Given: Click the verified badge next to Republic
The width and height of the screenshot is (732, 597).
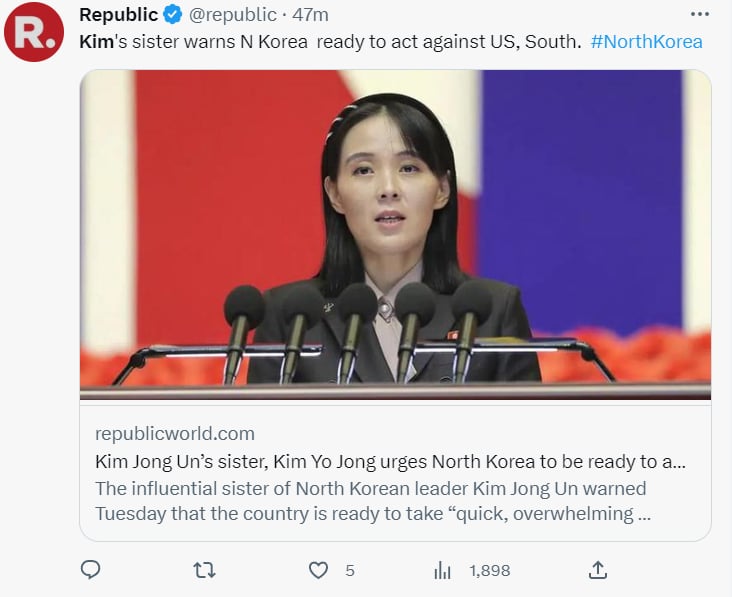Looking at the screenshot, I should 172,15.
